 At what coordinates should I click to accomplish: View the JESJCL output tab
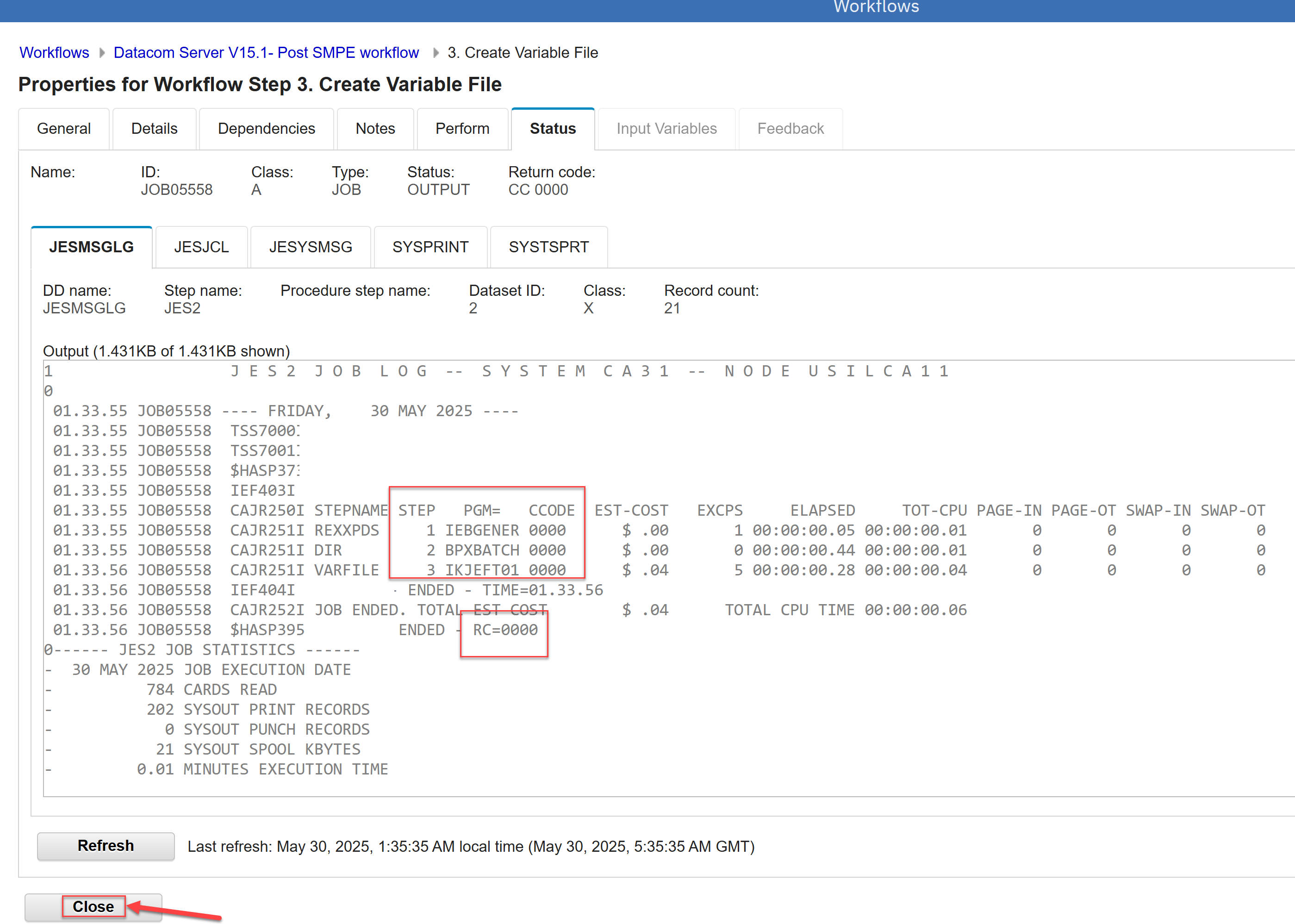point(201,247)
